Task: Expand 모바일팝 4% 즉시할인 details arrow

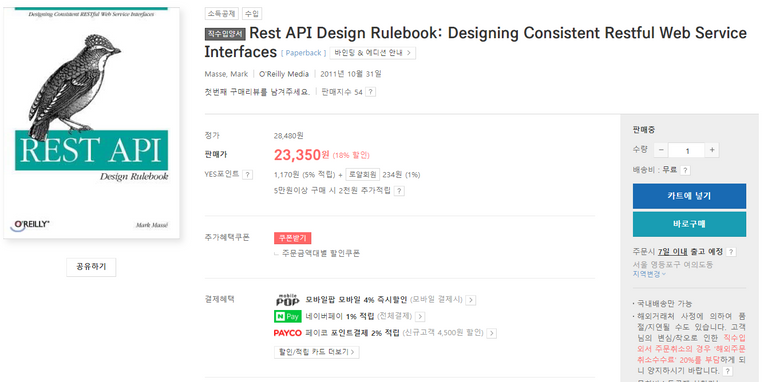Action: tap(471, 300)
